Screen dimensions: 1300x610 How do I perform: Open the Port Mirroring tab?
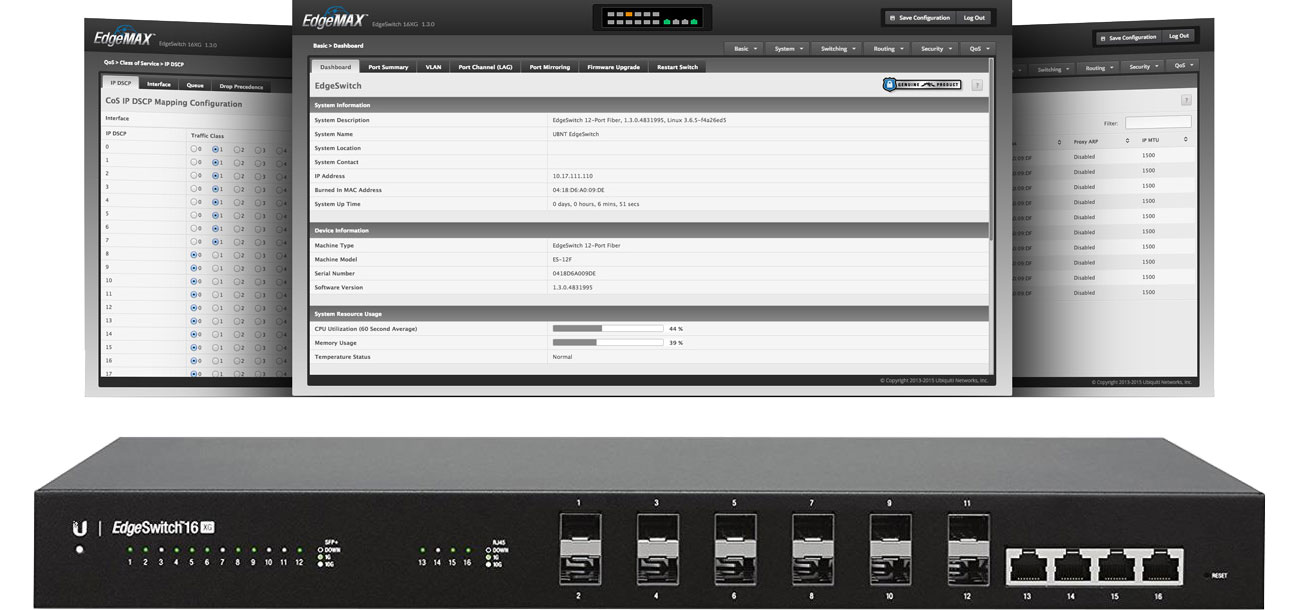click(x=550, y=67)
